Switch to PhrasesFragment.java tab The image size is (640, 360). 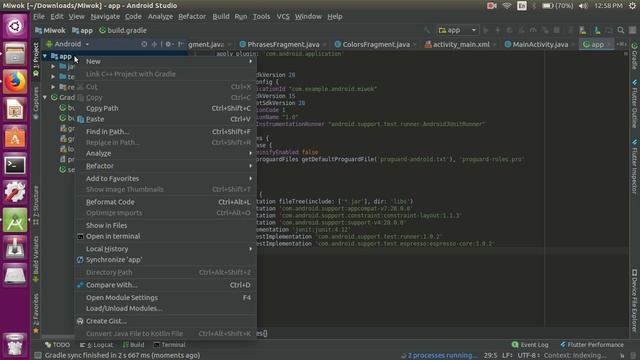point(283,44)
